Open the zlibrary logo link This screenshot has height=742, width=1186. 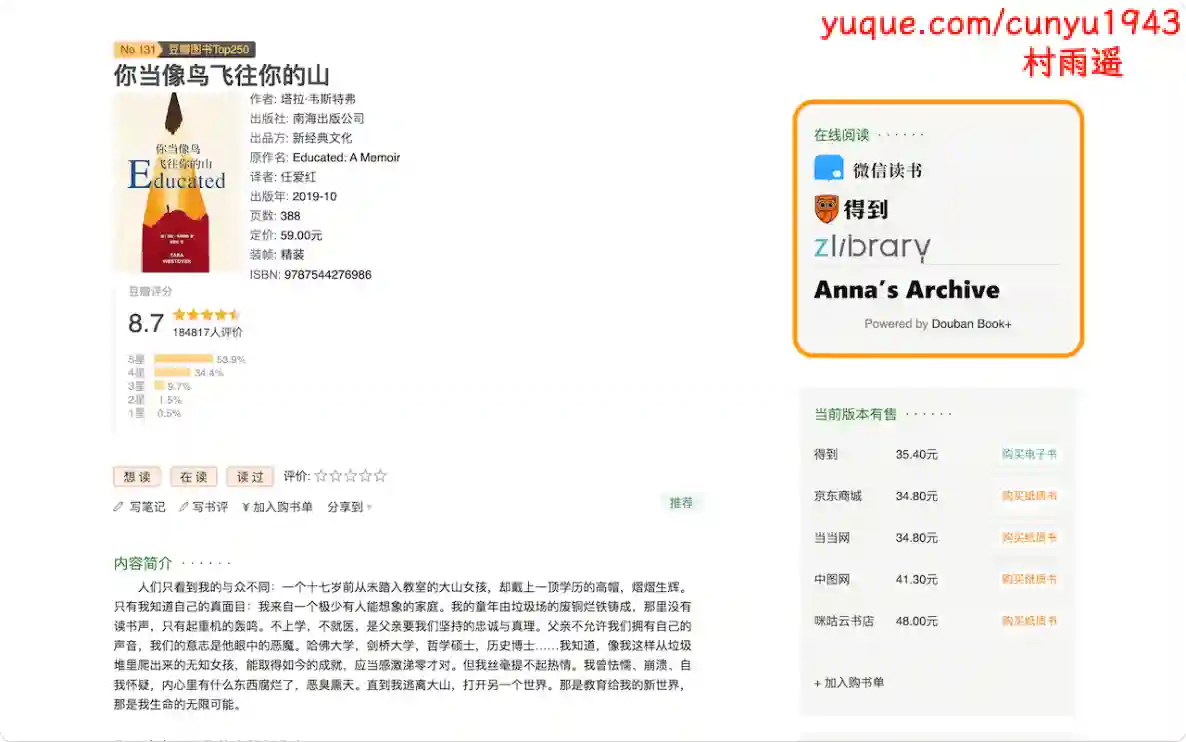click(872, 247)
